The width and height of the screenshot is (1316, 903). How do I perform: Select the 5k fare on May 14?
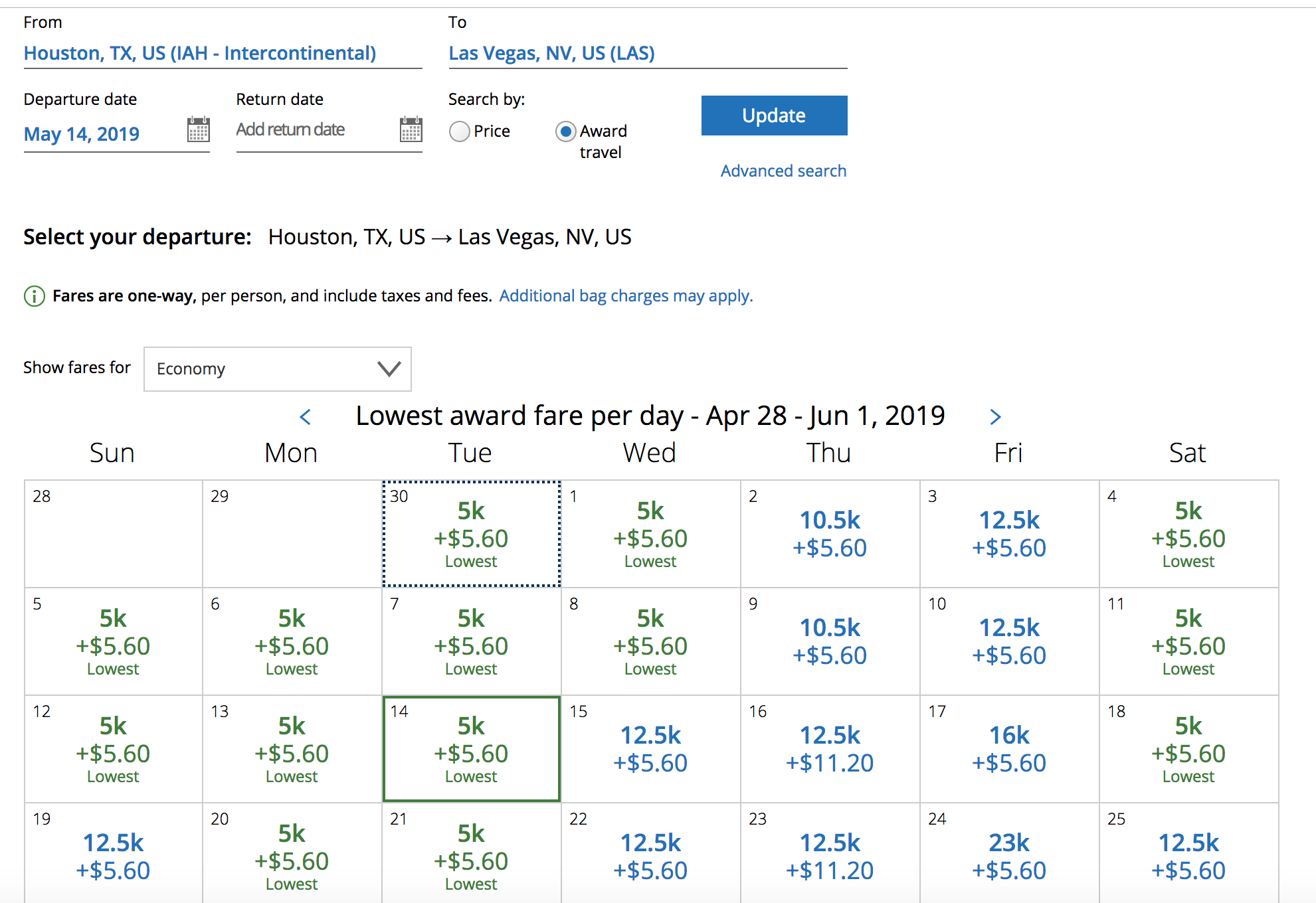tap(471, 749)
